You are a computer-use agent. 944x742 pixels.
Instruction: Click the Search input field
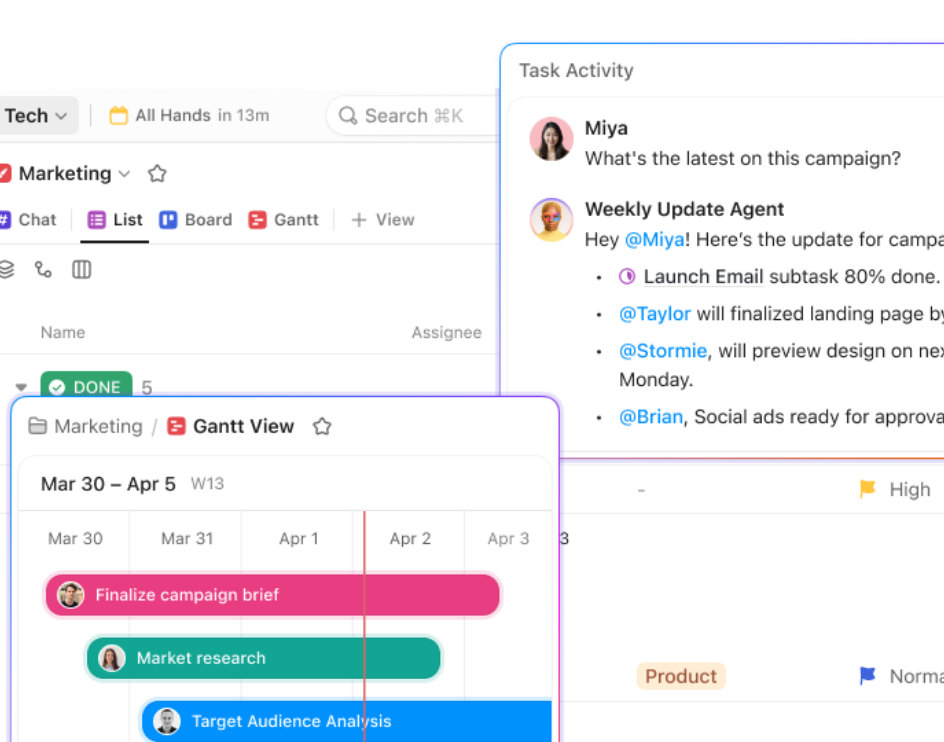pyautogui.click(x=414, y=115)
